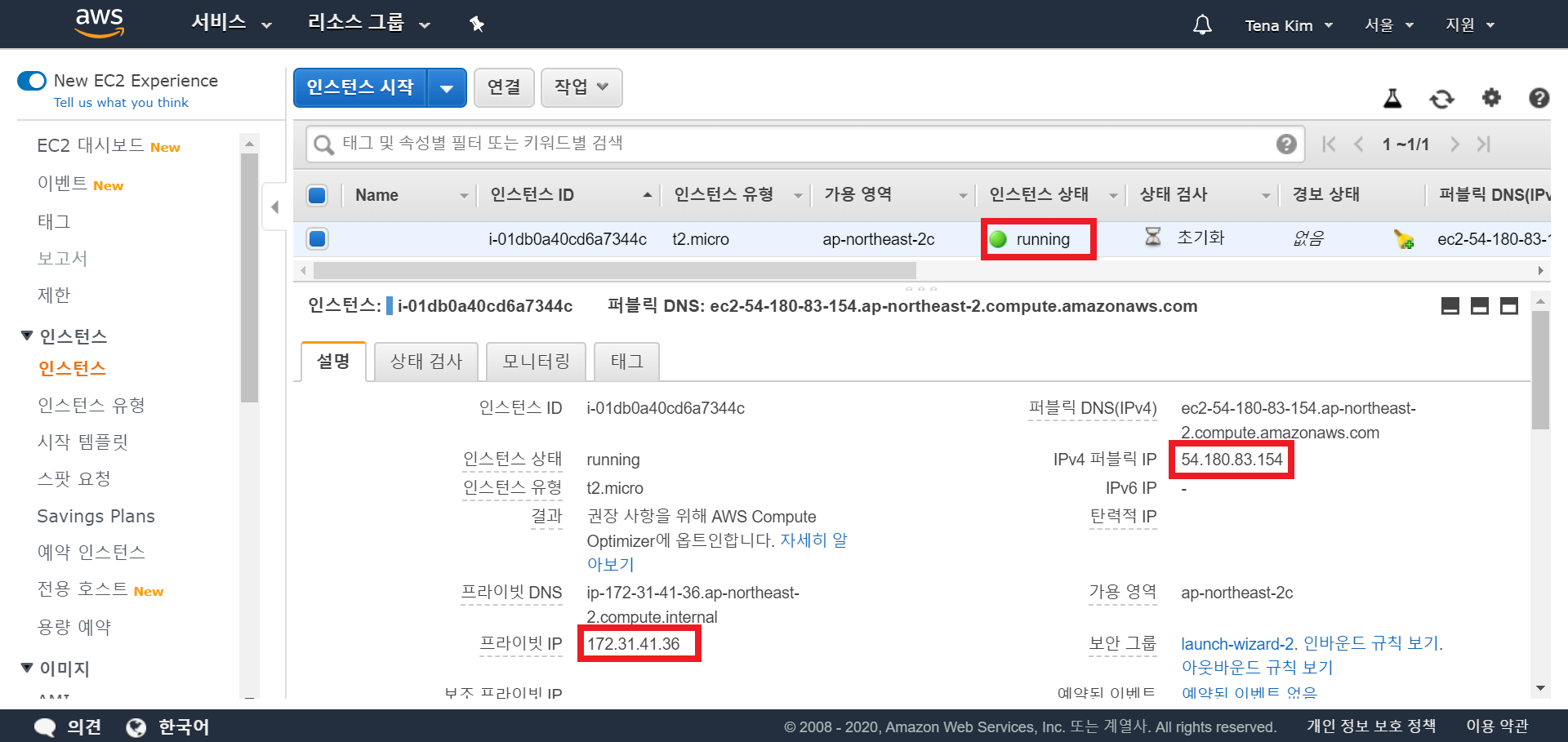Click the search magnifier icon
The image size is (1568, 742).
click(x=324, y=144)
